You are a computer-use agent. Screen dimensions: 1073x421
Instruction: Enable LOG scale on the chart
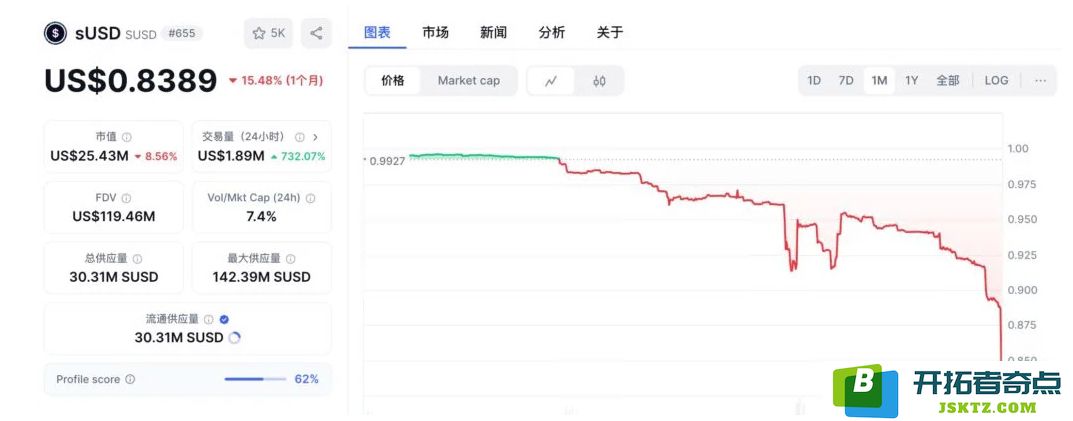(x=996, y=80)
